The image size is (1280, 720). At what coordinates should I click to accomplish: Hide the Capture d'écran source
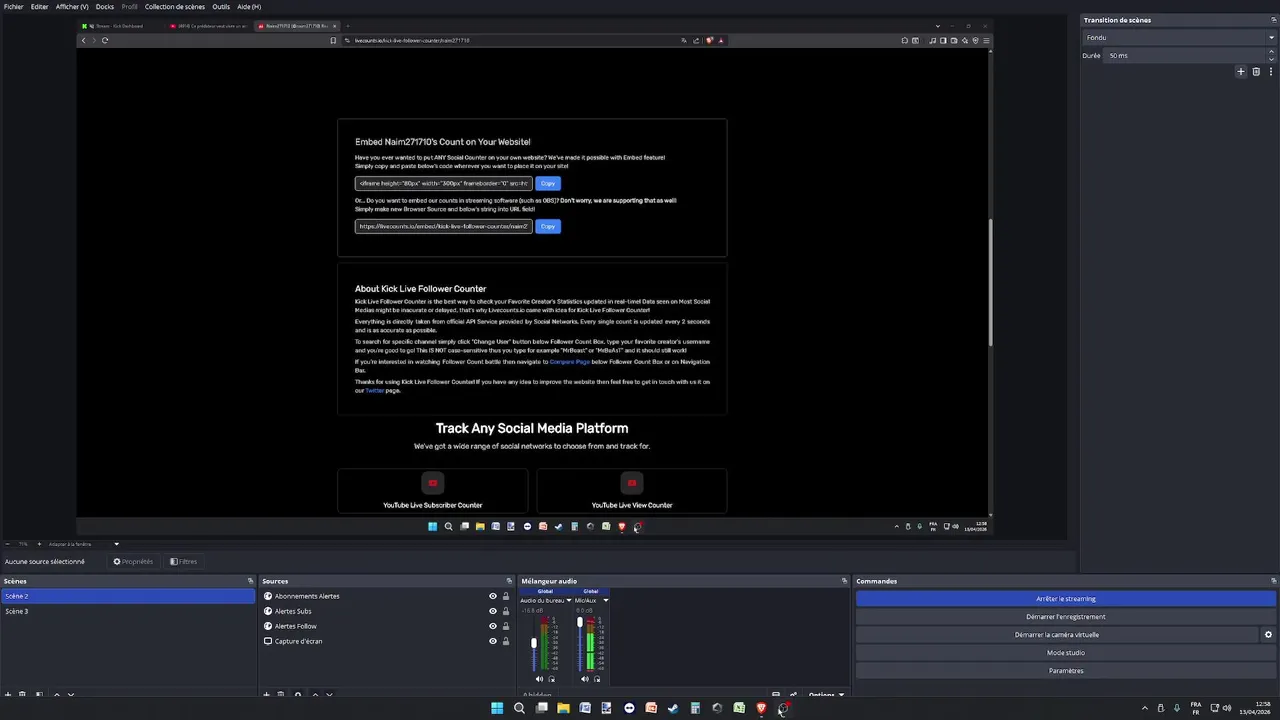click(x=492, y=641)
